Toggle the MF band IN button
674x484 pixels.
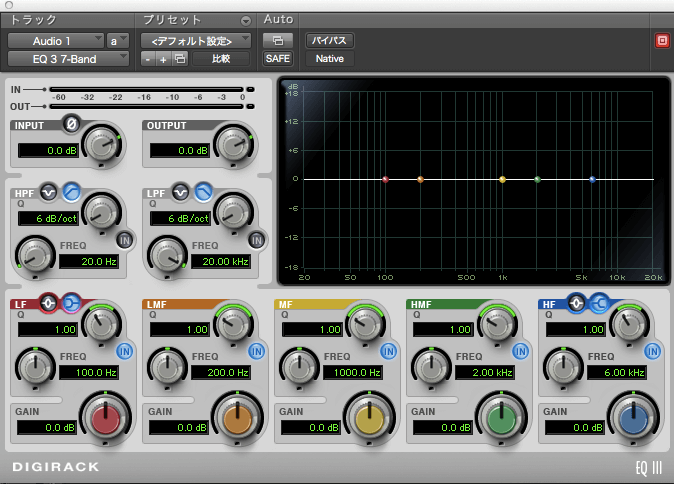click(389, 351)
